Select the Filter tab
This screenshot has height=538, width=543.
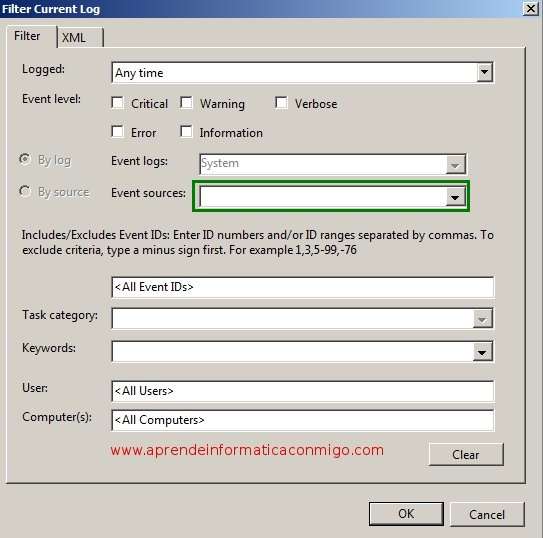pyautogui.click(x=32, y=36)
